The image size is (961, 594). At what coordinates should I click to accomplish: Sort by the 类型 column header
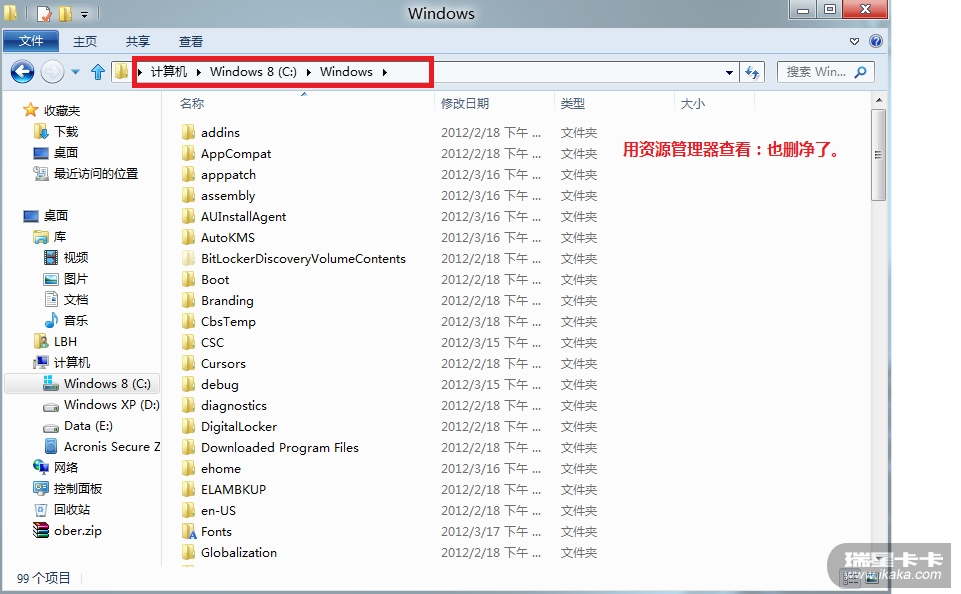[572, 104]
